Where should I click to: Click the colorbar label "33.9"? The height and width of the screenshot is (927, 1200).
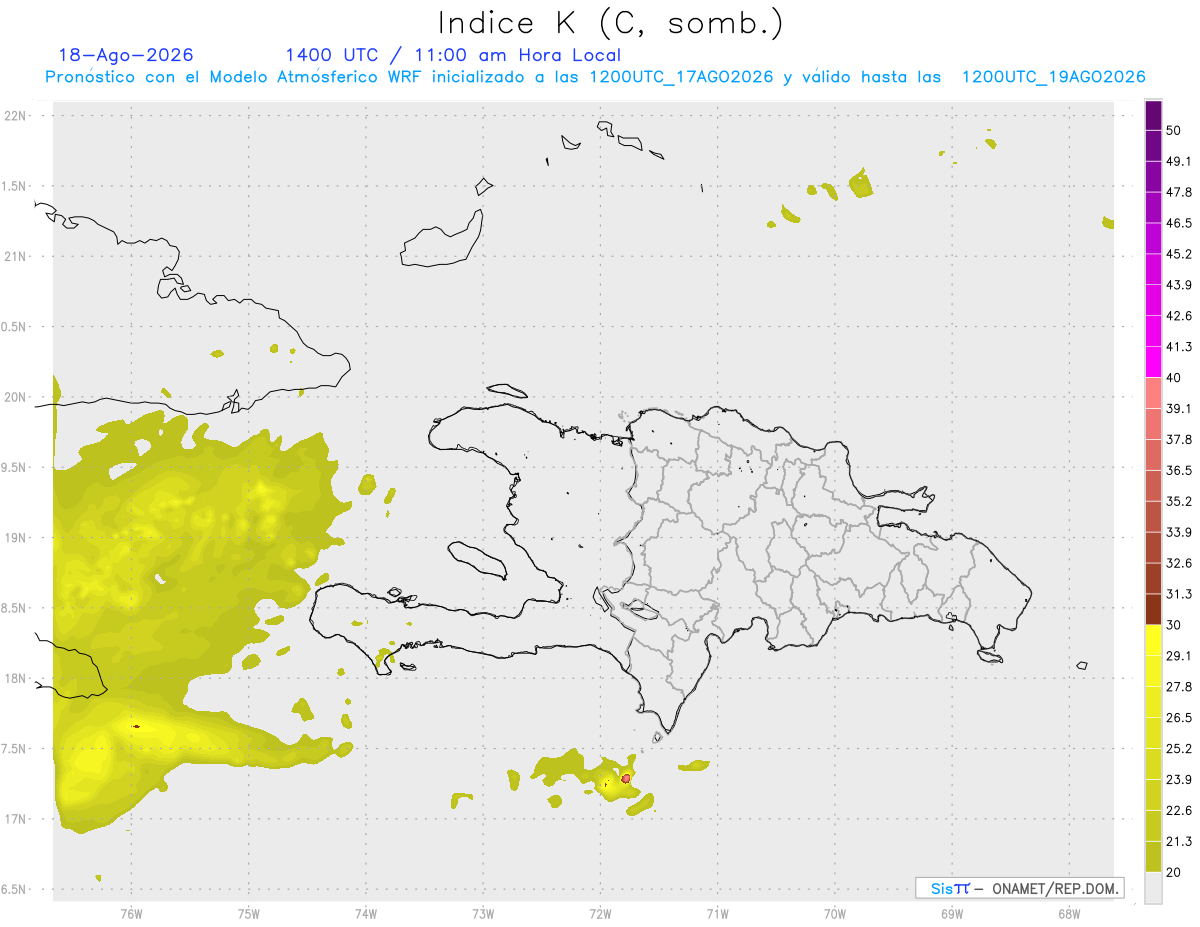pyautogui.click(x=1179, y=533)
